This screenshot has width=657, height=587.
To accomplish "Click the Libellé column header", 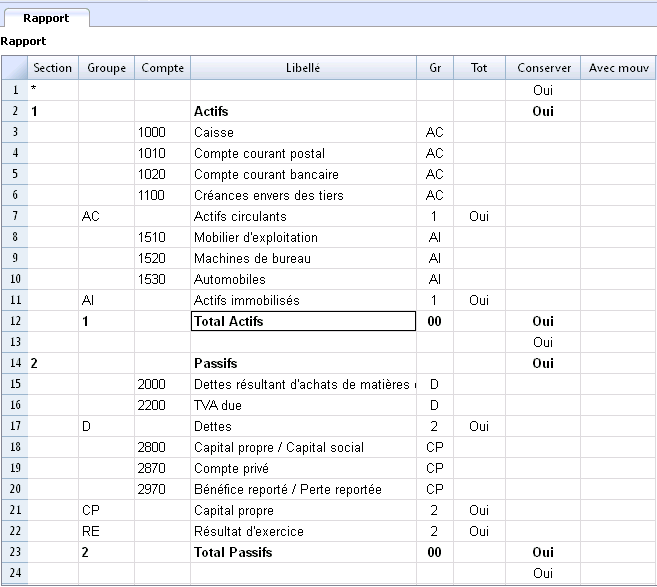I will [303, 68].
